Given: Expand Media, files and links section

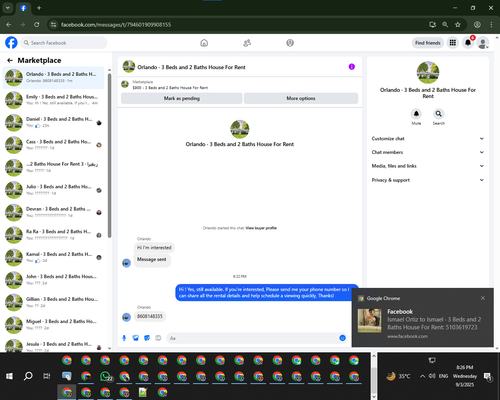Looking at the screenshot, I should click(428, 166).
